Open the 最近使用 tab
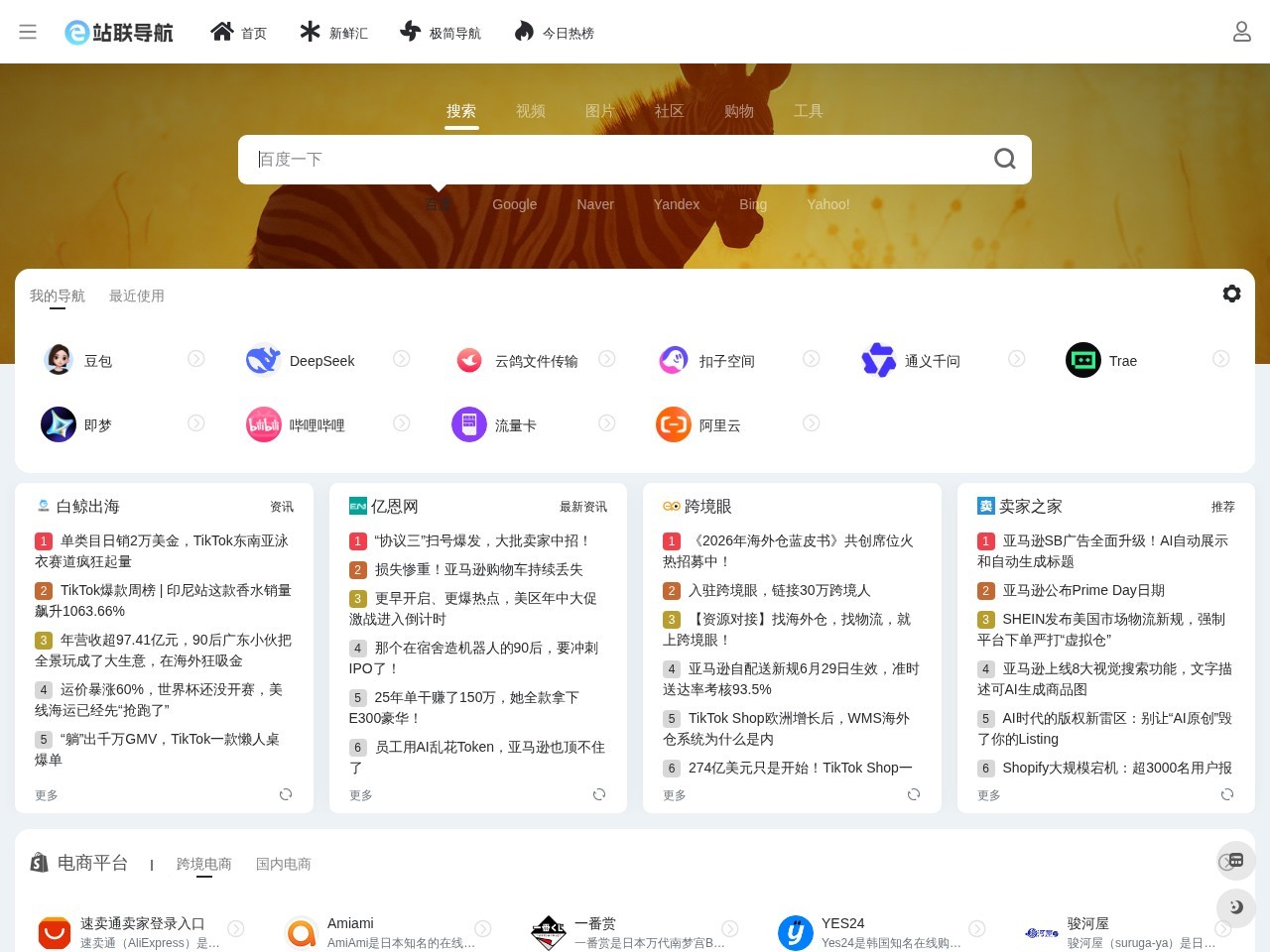This screenshot has height=952, width=1270. [137, 296]
